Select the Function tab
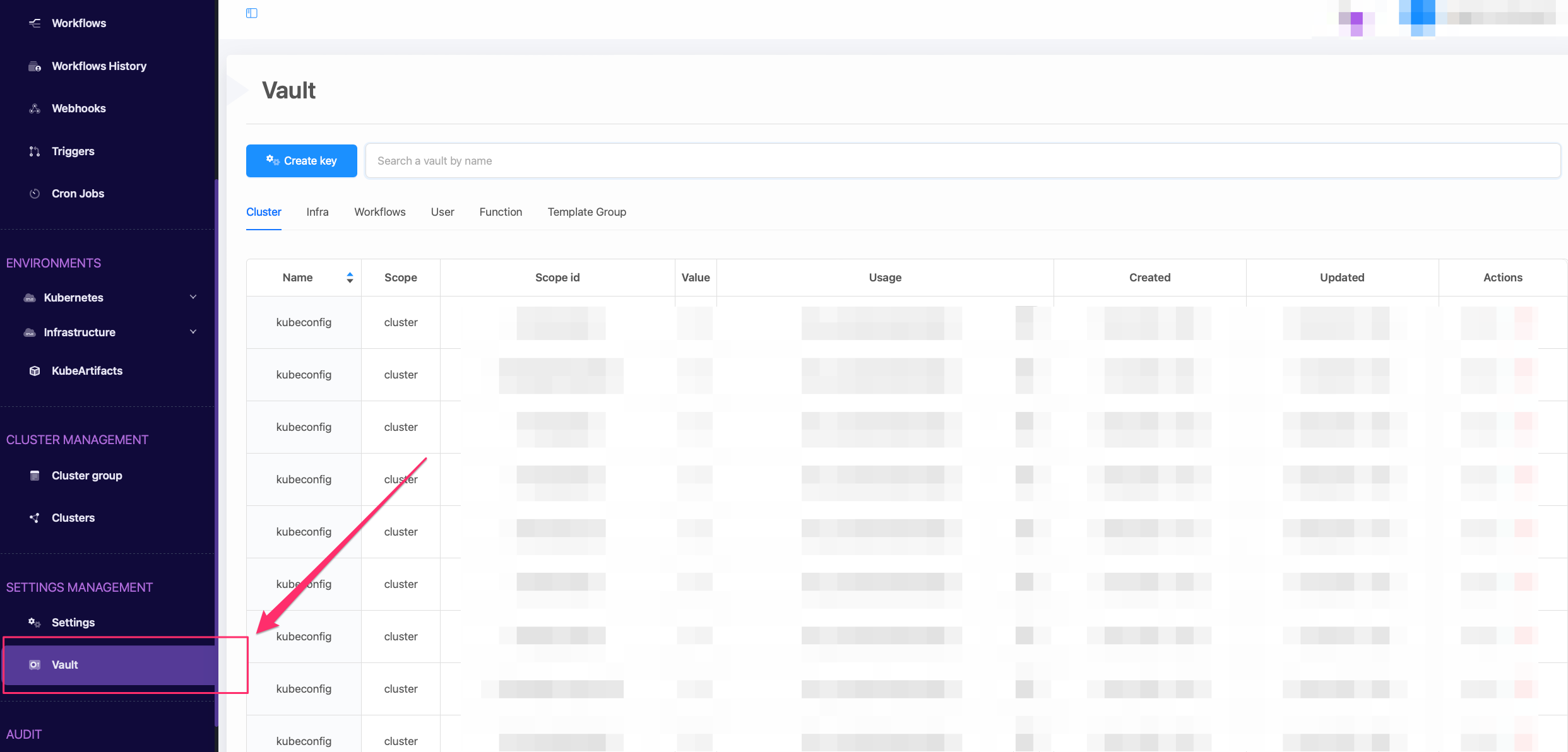1568x752 pixels. tap(501, 212)
